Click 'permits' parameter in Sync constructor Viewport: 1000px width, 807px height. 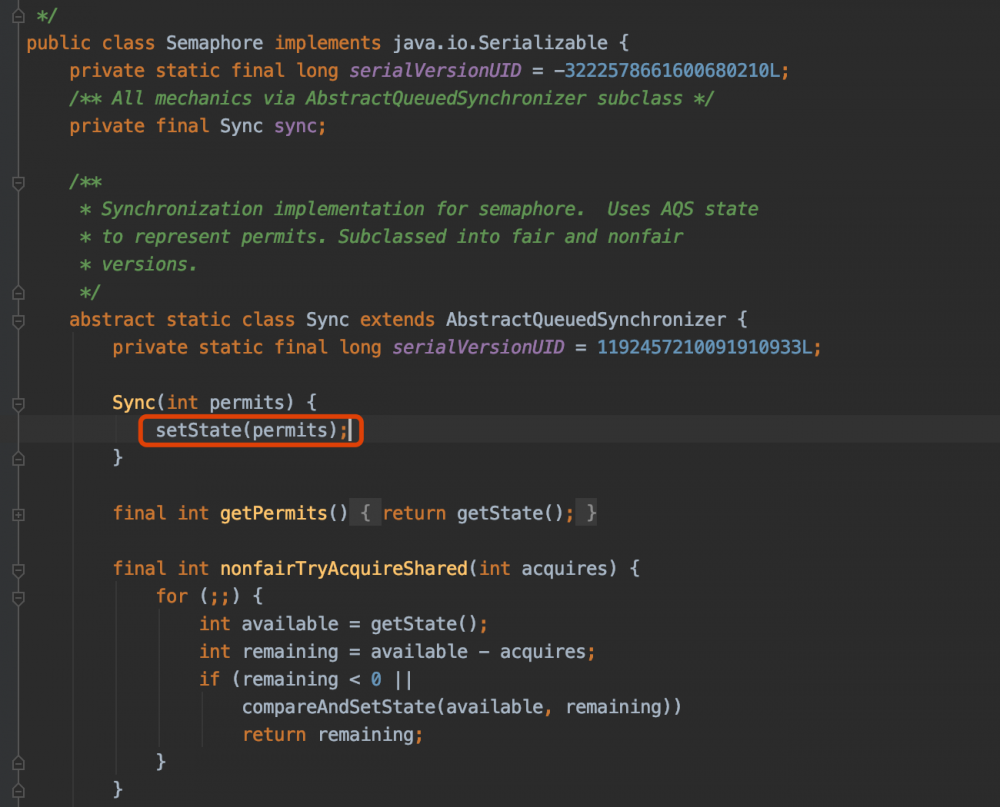pyautogui.click(x=247, y=402)
